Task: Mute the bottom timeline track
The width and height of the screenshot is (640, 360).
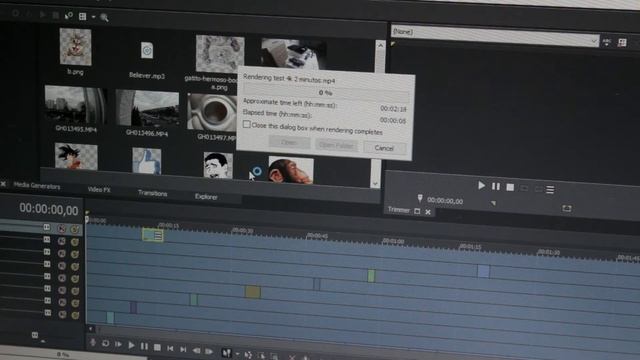Action: (62, 314)
